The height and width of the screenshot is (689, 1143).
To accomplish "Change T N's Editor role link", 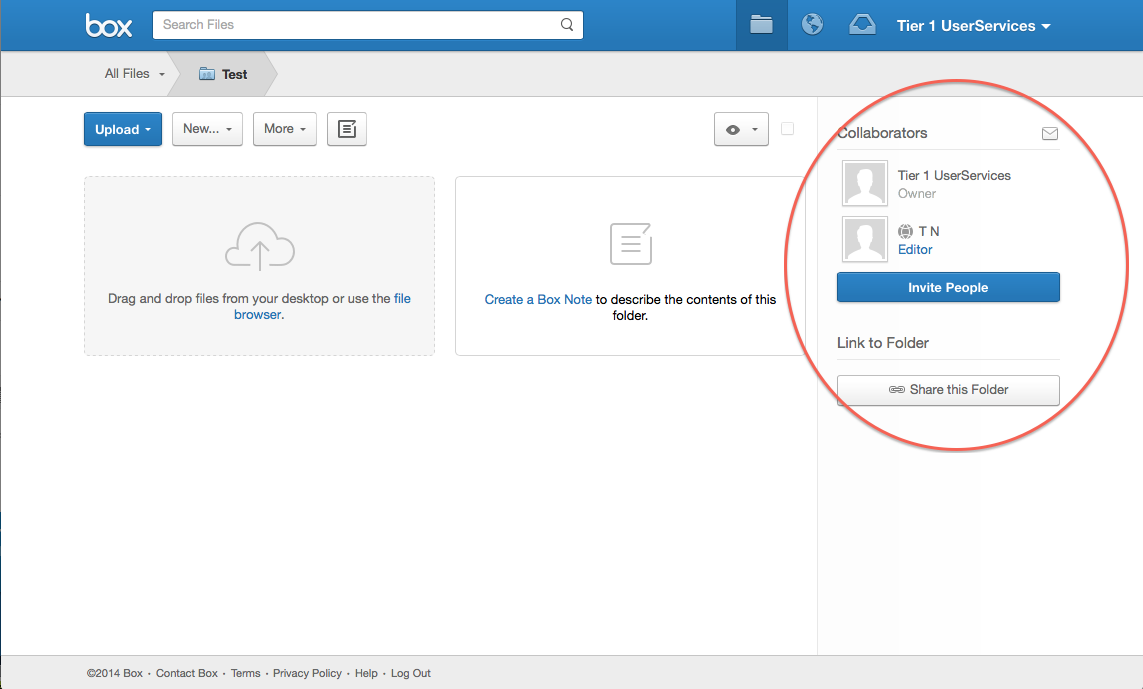I will [x=915, y=250].
